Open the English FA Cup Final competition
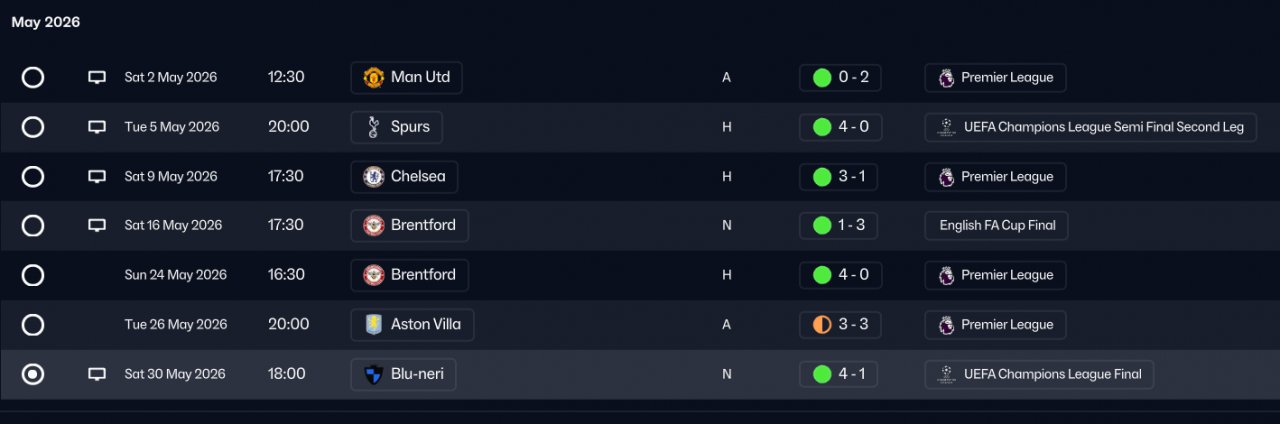The height and width of the screenshot is (424, 1280). tap(996, 226)
